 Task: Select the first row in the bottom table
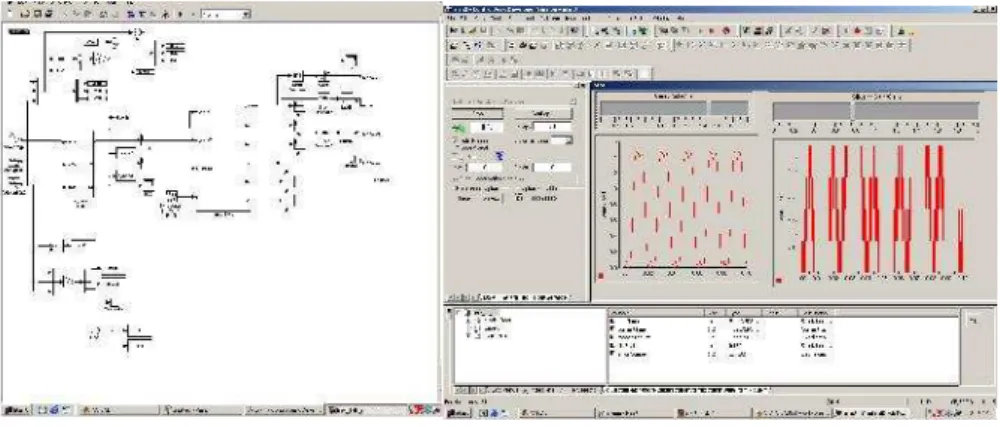pyautogui.click(x=783, y=322)
